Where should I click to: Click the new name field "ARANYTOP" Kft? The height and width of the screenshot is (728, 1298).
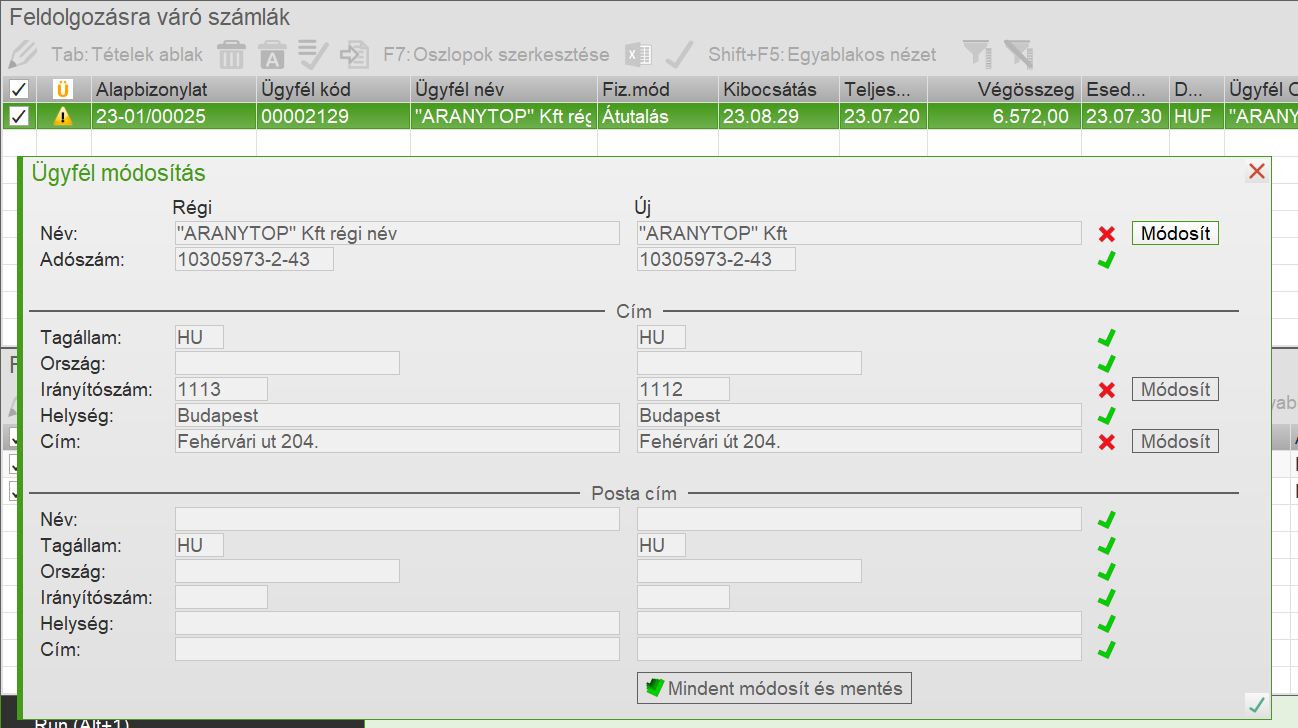pyautogui.click(x=859, y=234)
